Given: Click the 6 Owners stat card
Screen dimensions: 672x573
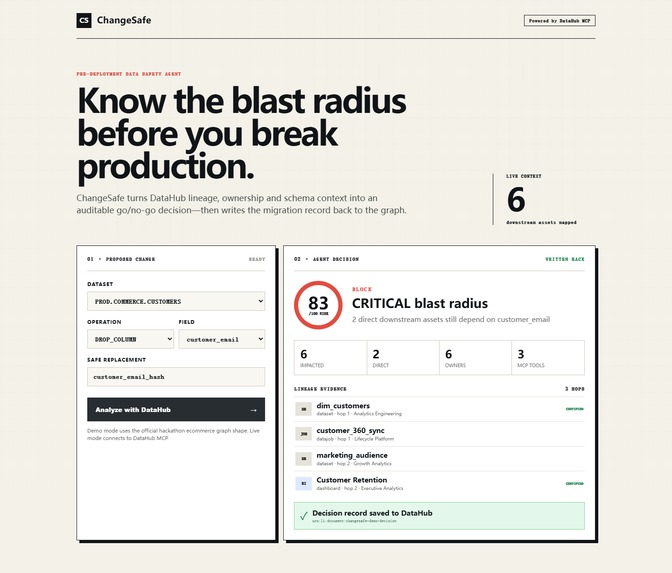Looking at the screenshot, I should 475,358.
